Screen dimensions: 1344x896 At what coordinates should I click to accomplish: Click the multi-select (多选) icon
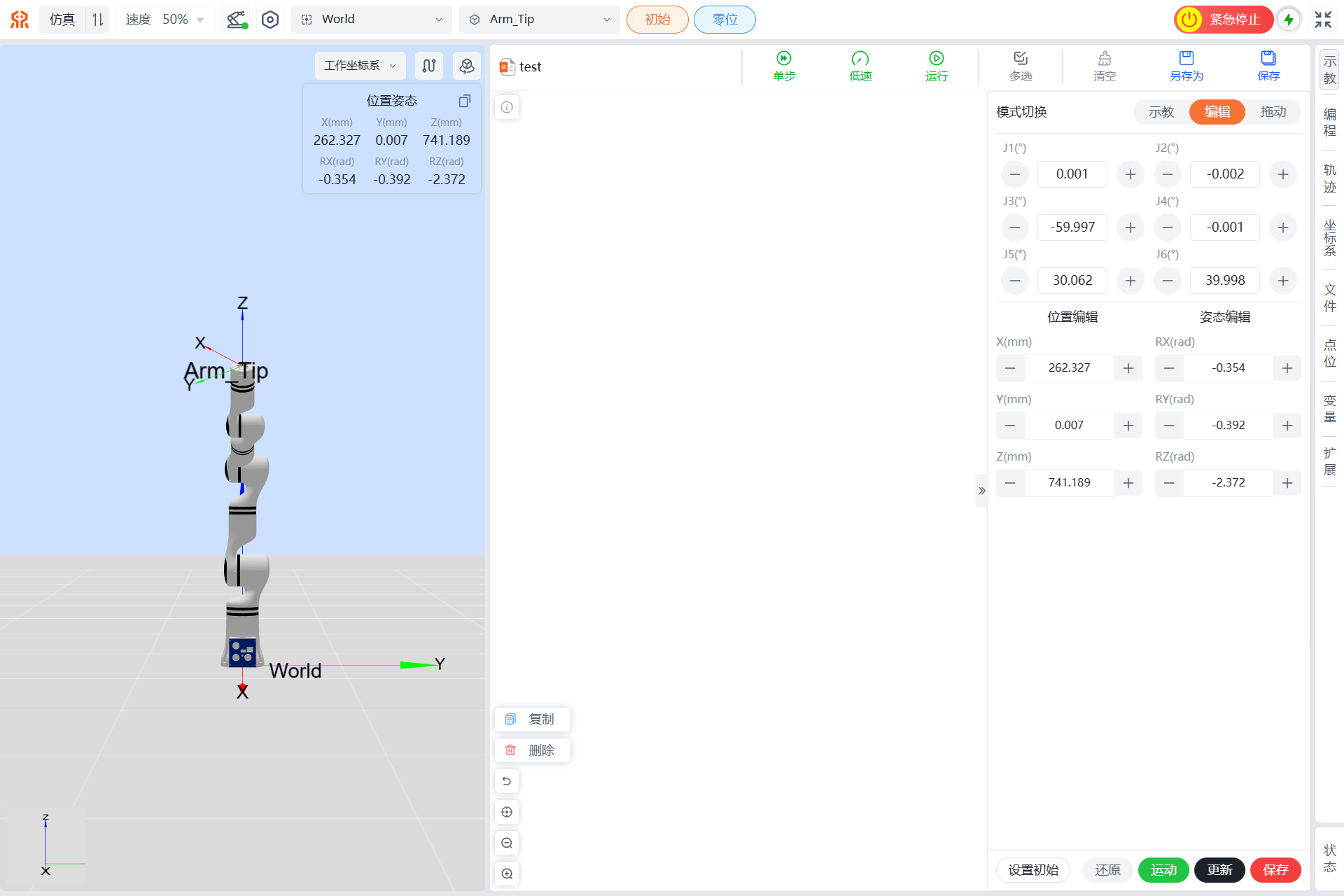pyautogui.click(x=1020, y=59)
